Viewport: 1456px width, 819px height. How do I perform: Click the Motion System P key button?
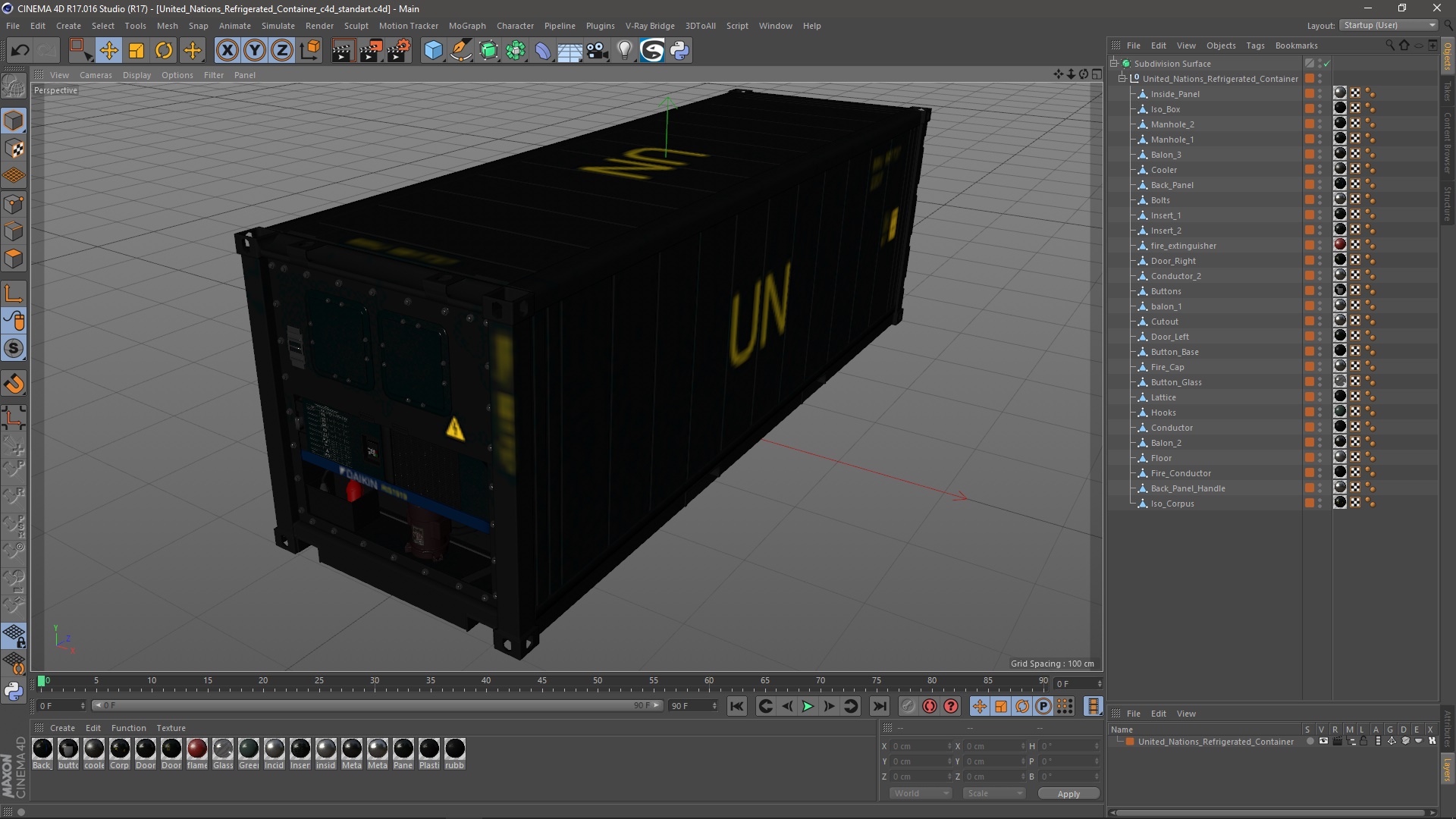click(x=1043, y=707)
